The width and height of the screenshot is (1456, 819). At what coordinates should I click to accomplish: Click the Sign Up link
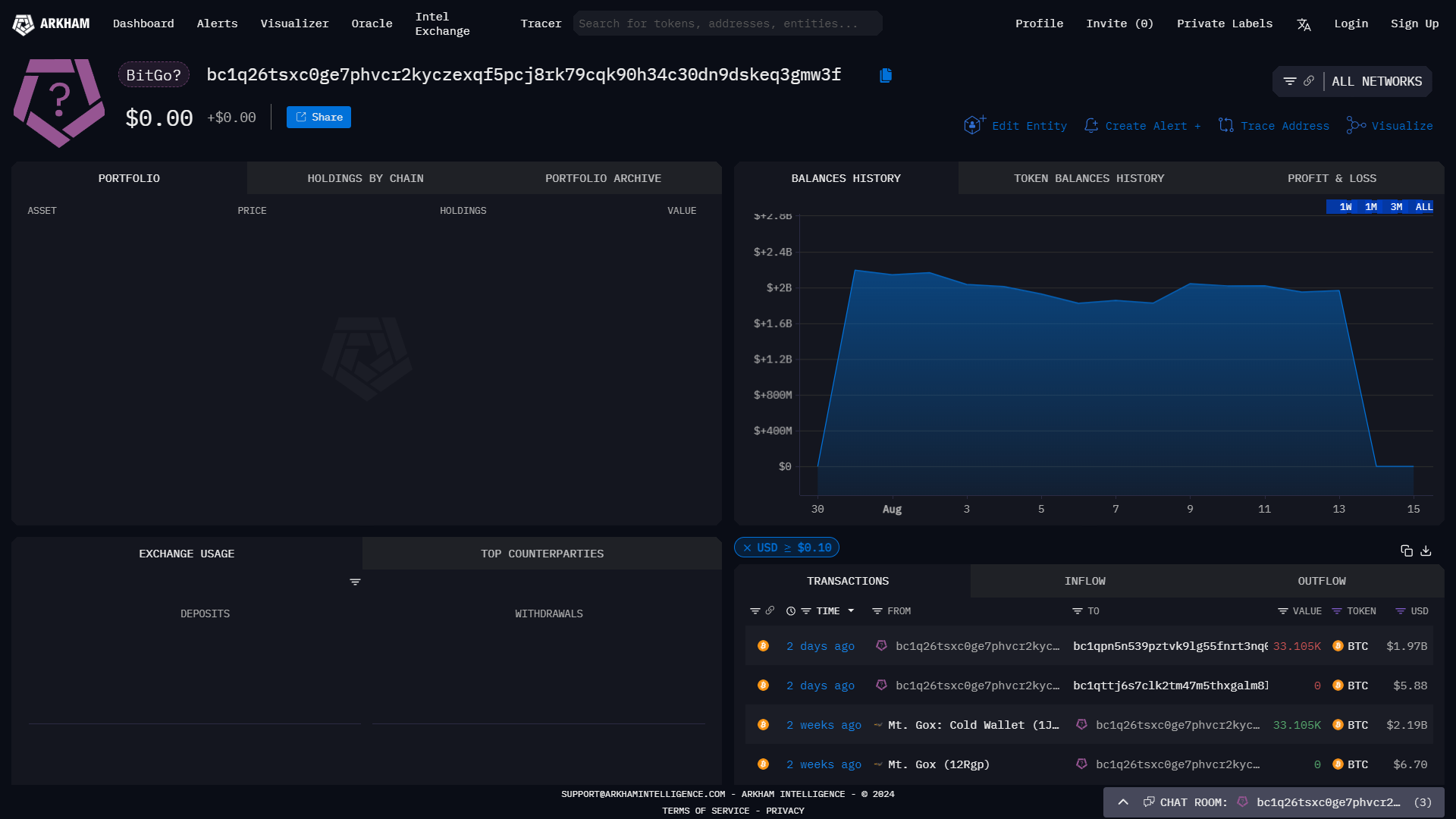click(x=1414, y=24)
